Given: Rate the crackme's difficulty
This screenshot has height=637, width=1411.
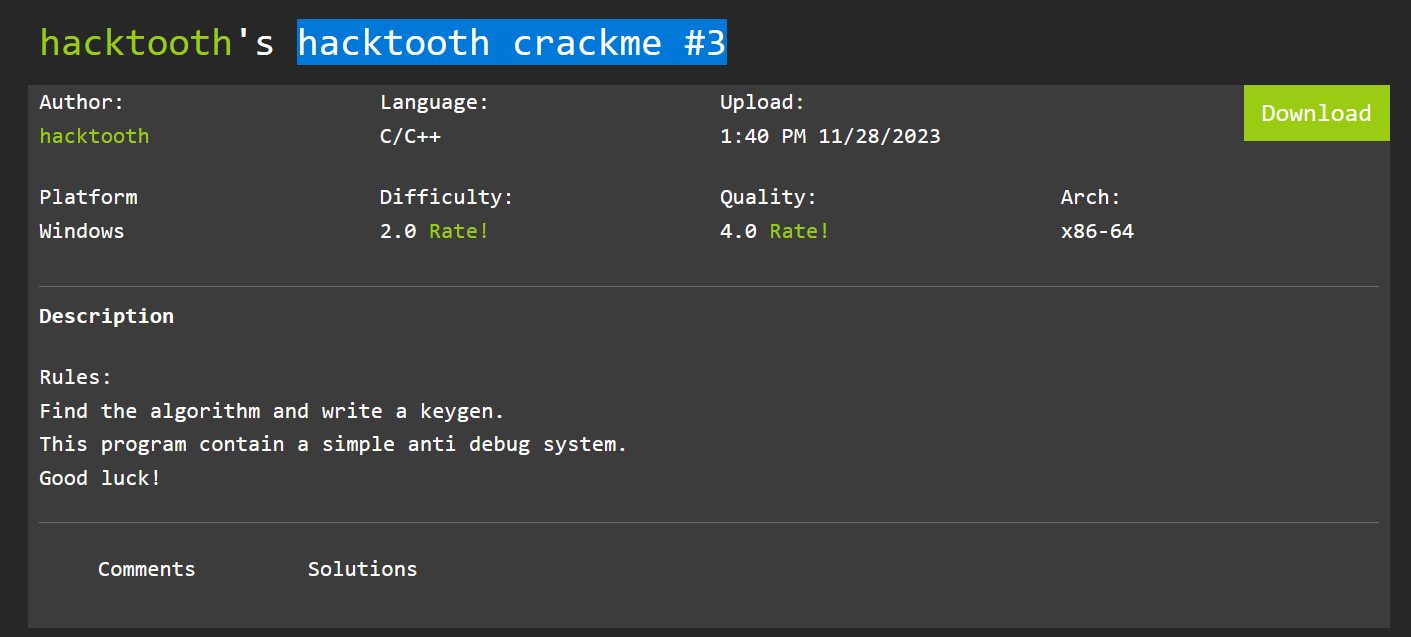Looking at the screenshot, I should (459, 231).
